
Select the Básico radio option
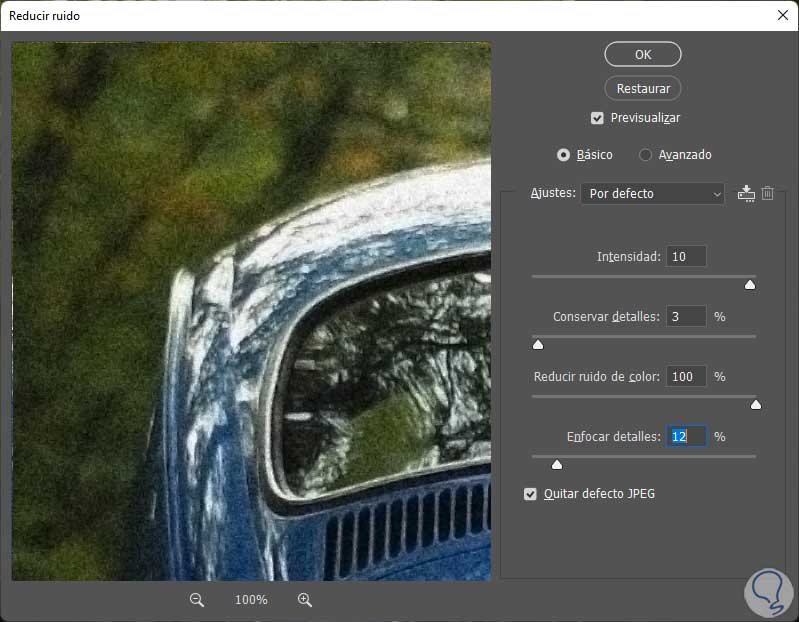point(563,155)
